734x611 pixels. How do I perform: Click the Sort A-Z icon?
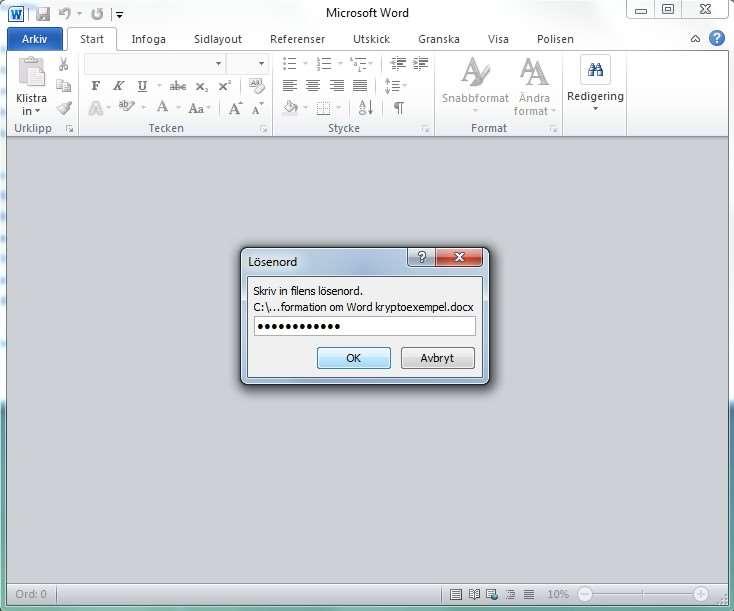click(365, 108)
